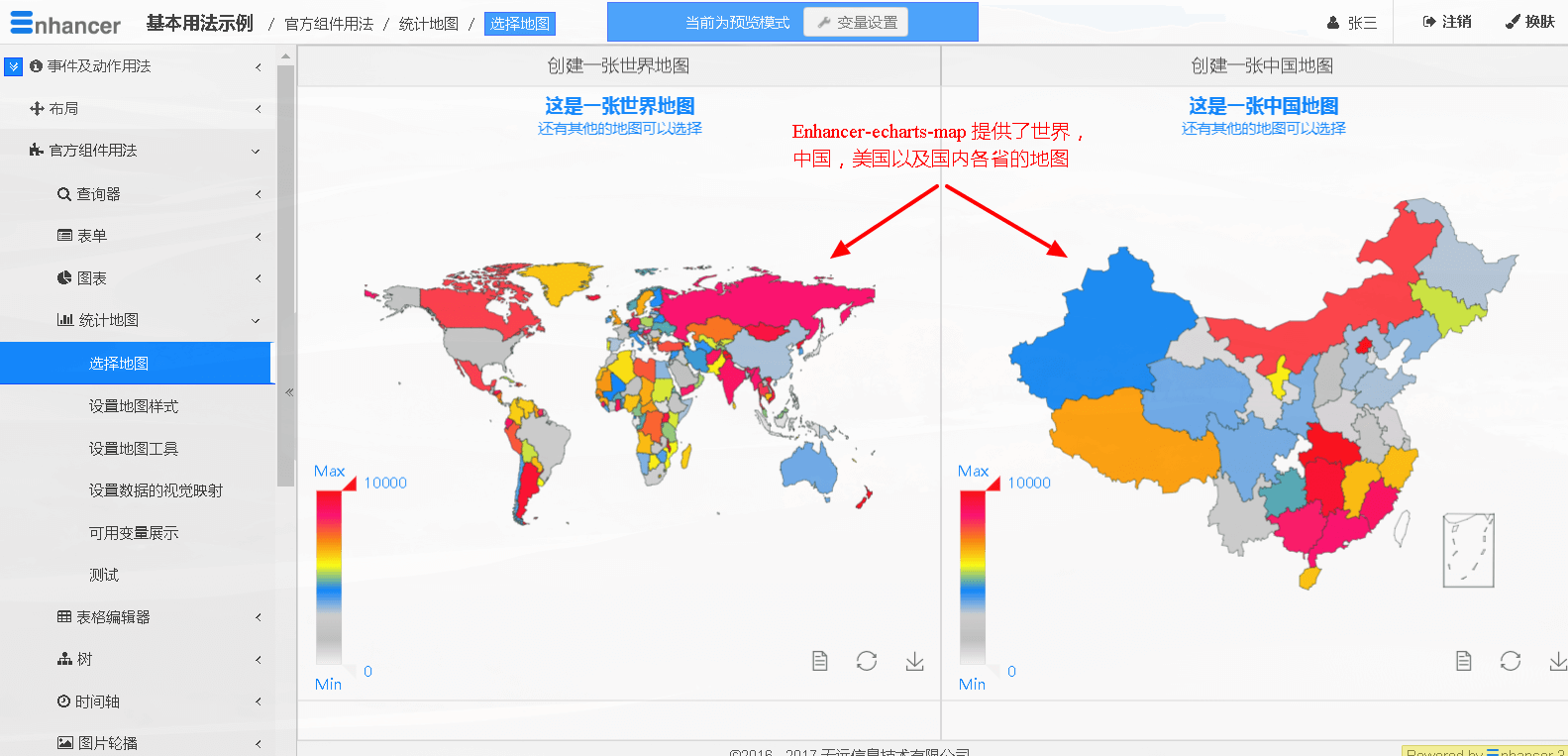The width and height of the screenshot is (1568, 756).
Task: Open data view icon under China map
Action: tap(1463, 661)
